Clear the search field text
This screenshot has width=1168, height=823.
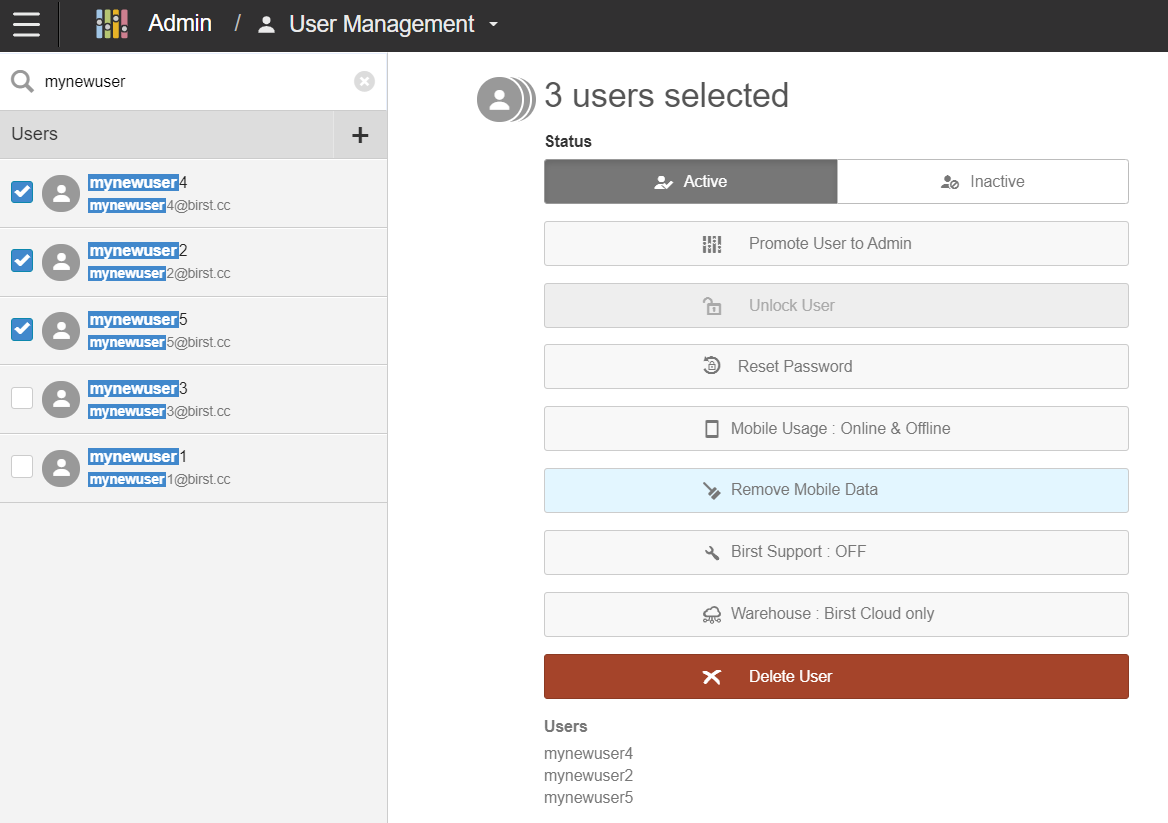[364, 81]
